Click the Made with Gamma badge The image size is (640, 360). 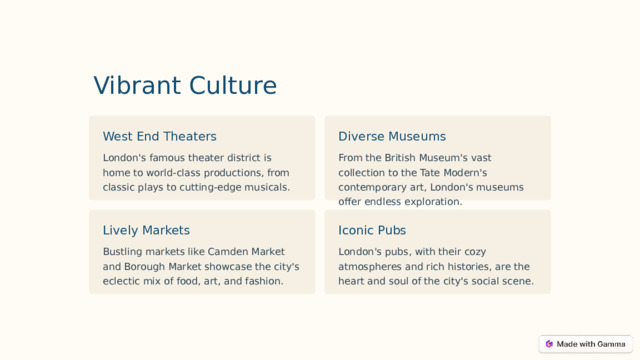[x=586, y=344]
